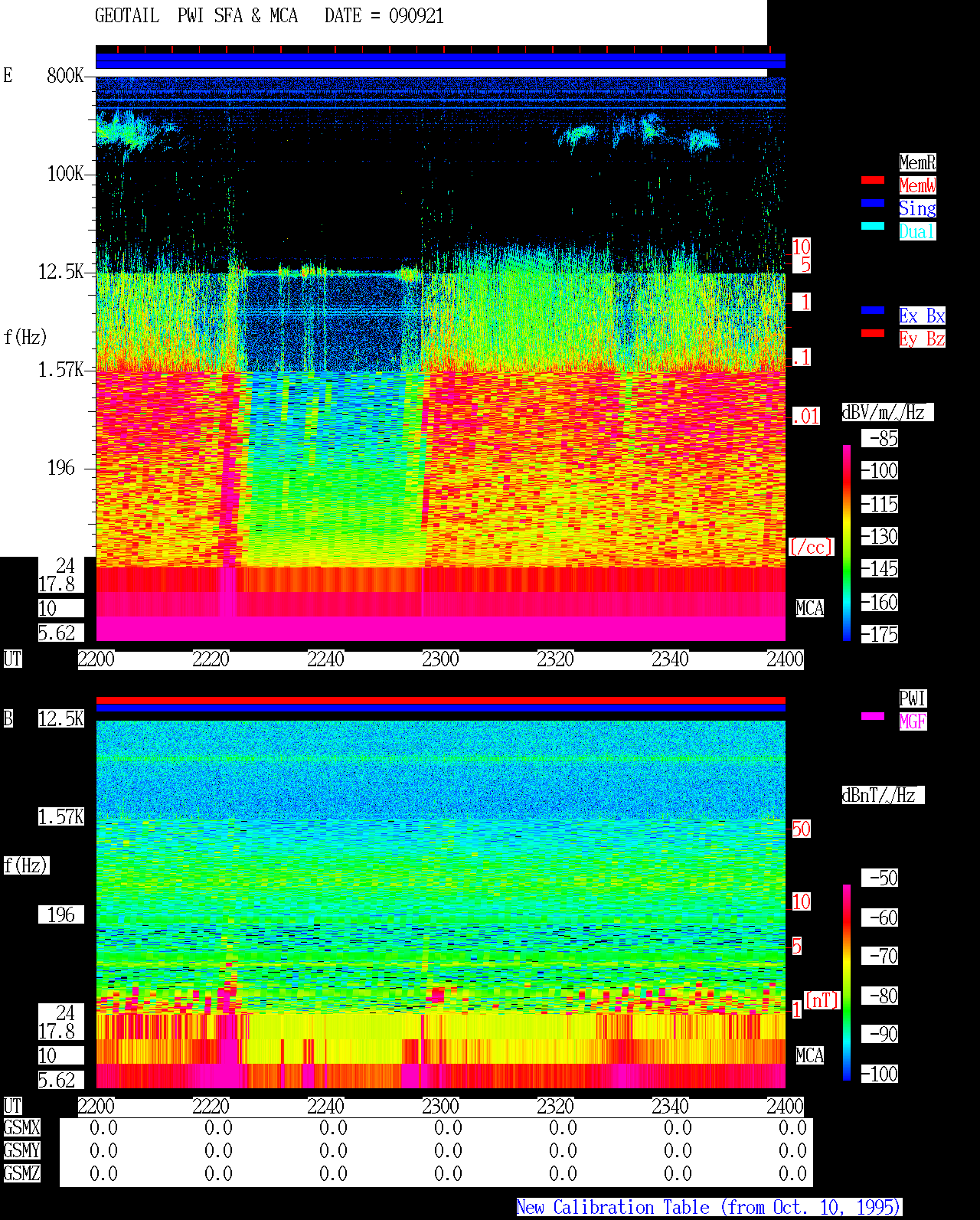Click the PWI legend label
Image resolution: width=980 pixels, height=1220 pixels.
click(913, 698)
